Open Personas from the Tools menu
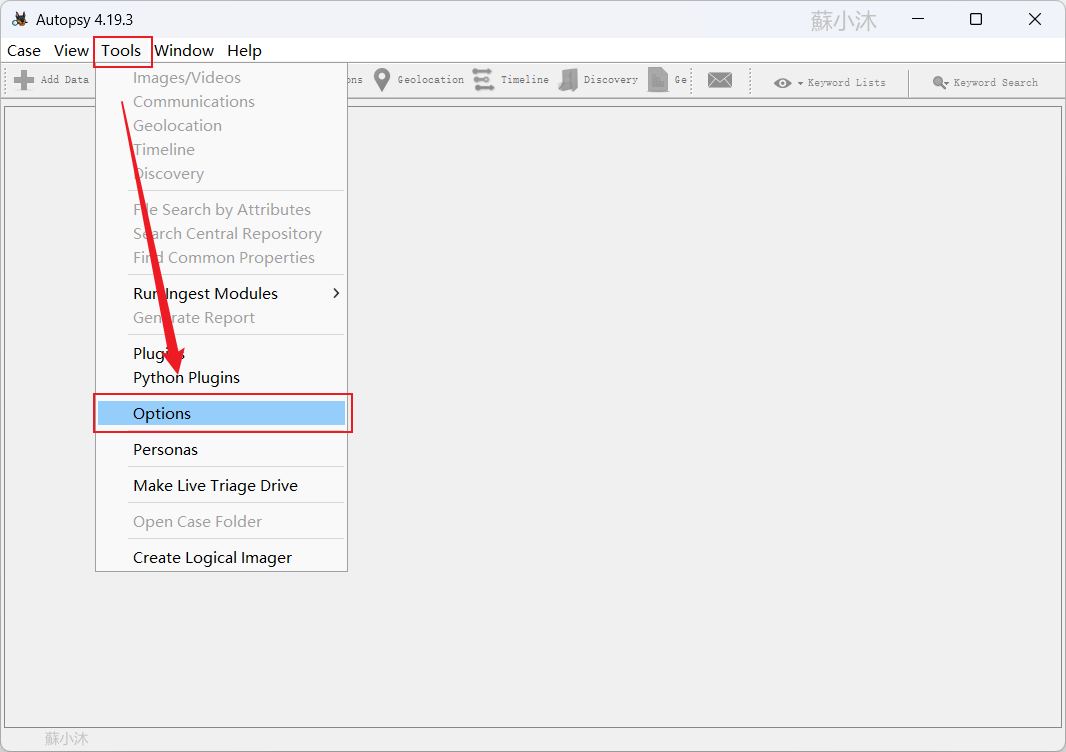 click(222, 449)
